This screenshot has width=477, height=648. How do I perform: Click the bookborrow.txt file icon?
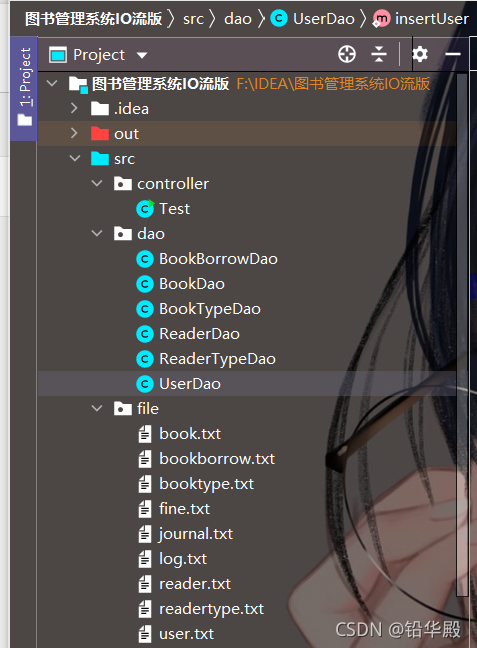[145, 459]
